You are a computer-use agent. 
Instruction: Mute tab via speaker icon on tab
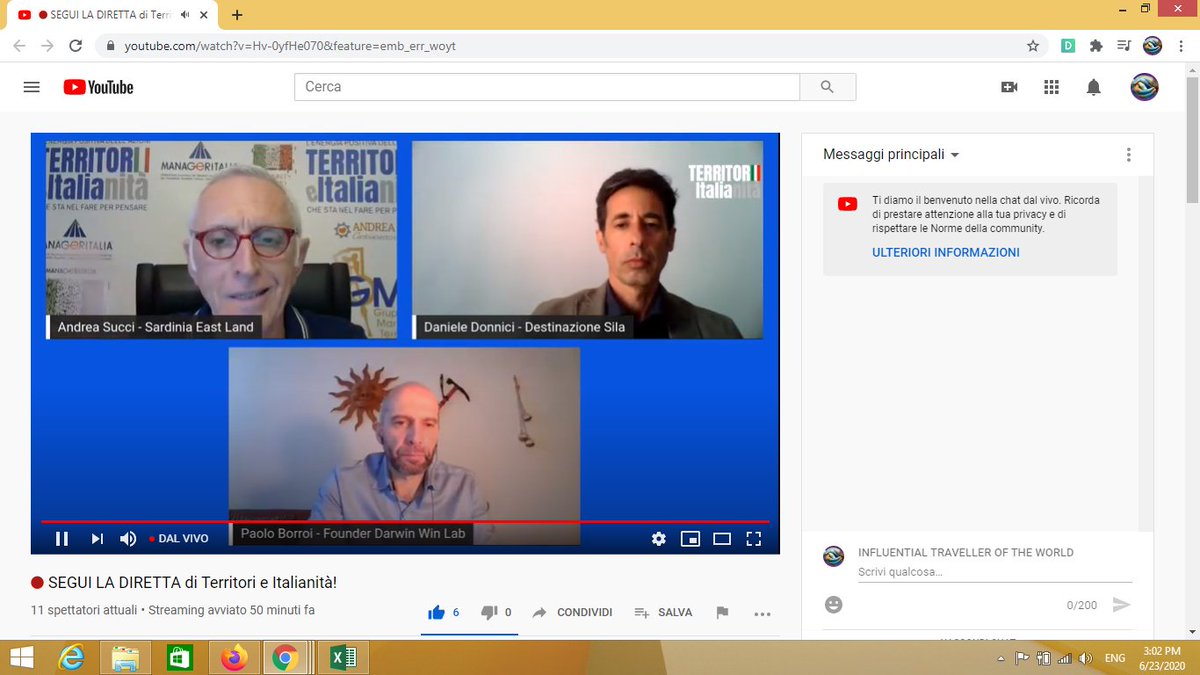pos(185,15)
